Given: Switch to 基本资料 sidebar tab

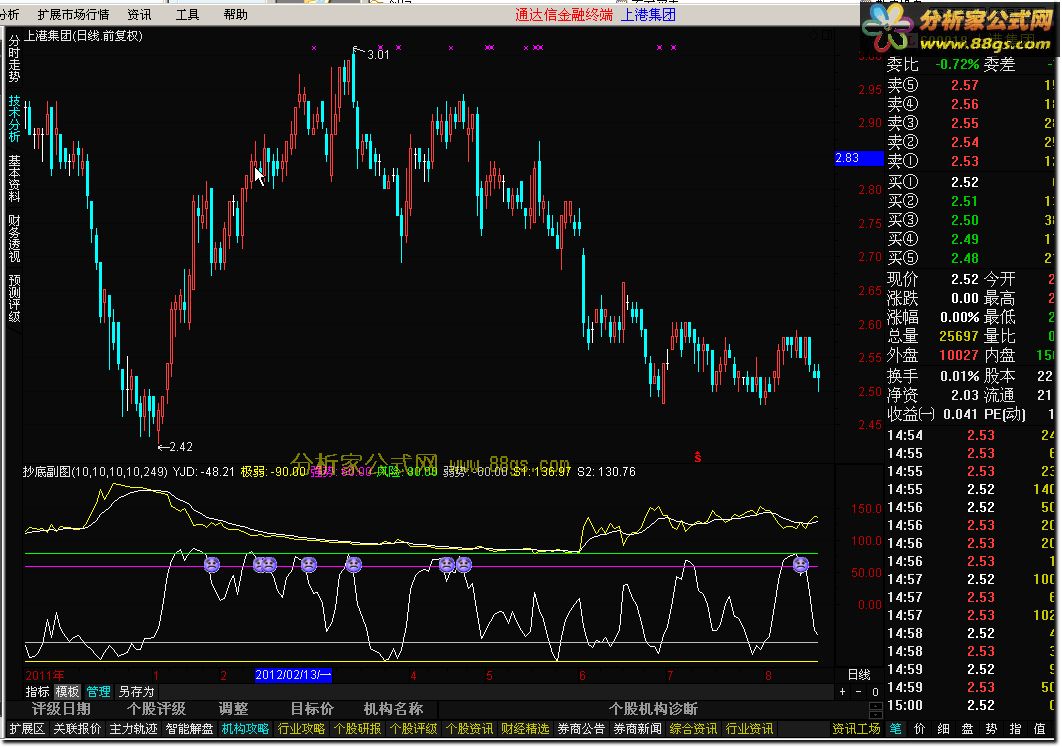Looking at the screenshot, I should pyautogui.click(x=14, y=178).
